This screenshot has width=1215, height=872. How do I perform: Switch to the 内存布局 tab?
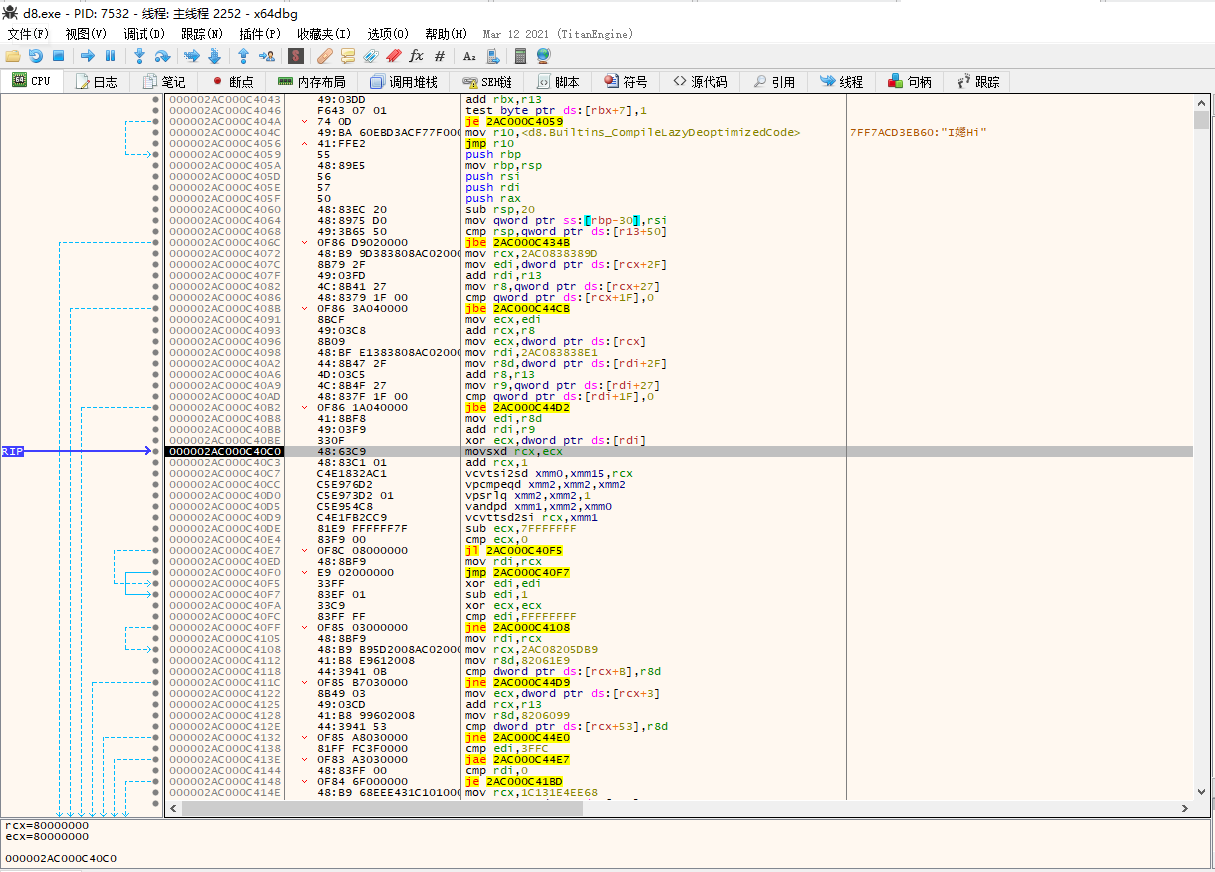click(x=311, y=82)
